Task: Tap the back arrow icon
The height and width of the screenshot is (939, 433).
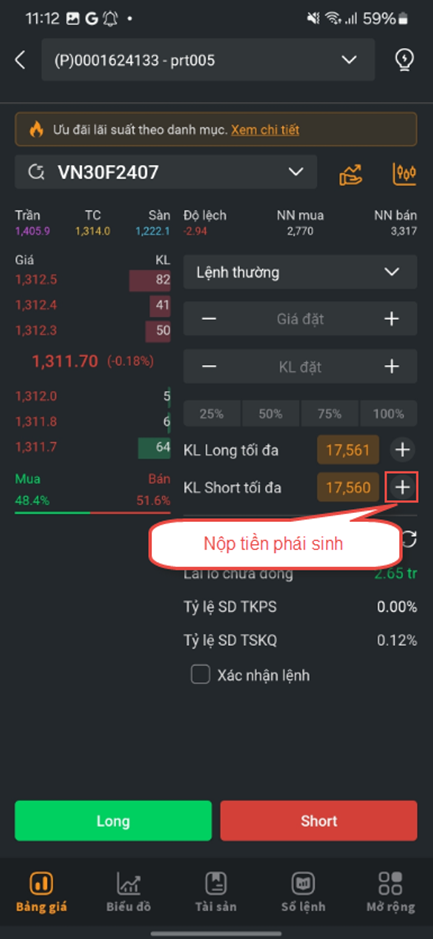Action: (20, 60)
